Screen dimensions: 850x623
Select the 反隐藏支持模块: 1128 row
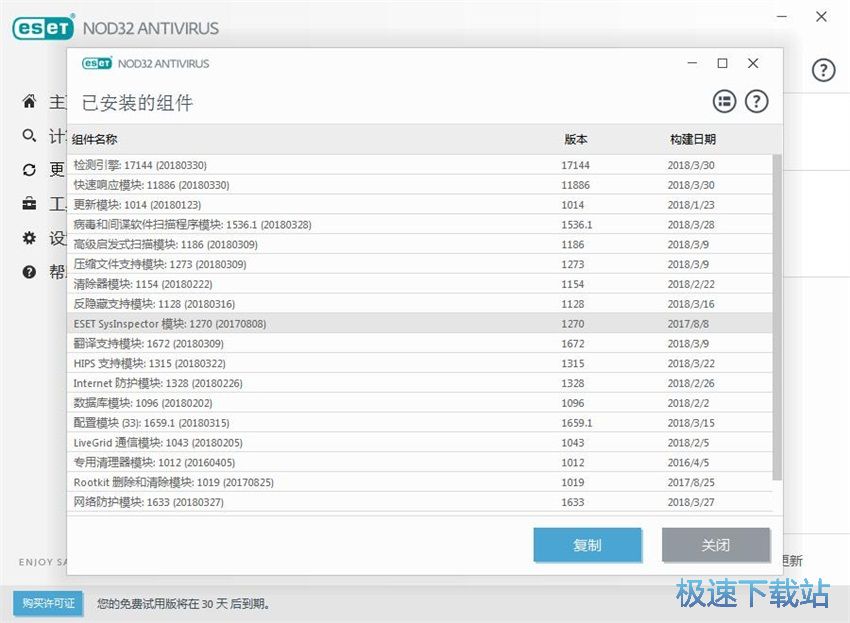coord(420,304)
